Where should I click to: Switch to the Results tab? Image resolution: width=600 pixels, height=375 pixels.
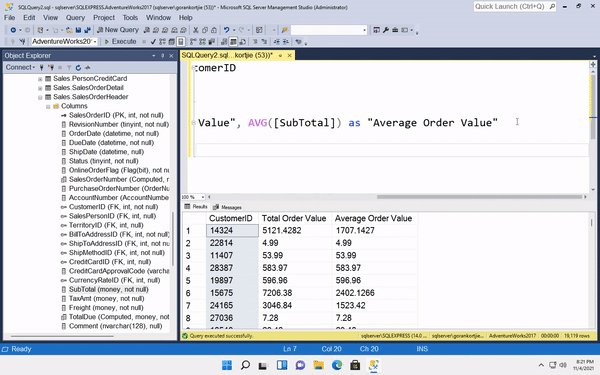[x=196, y=207]
